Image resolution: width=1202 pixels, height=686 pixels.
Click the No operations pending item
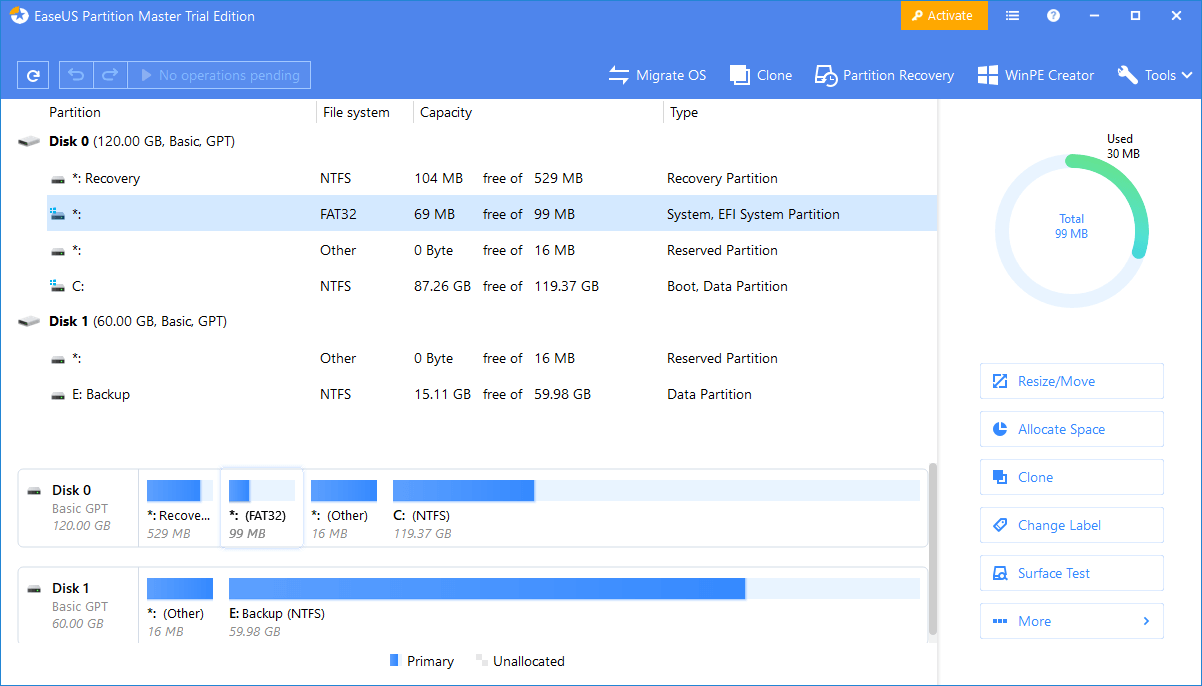pos(220,74)
